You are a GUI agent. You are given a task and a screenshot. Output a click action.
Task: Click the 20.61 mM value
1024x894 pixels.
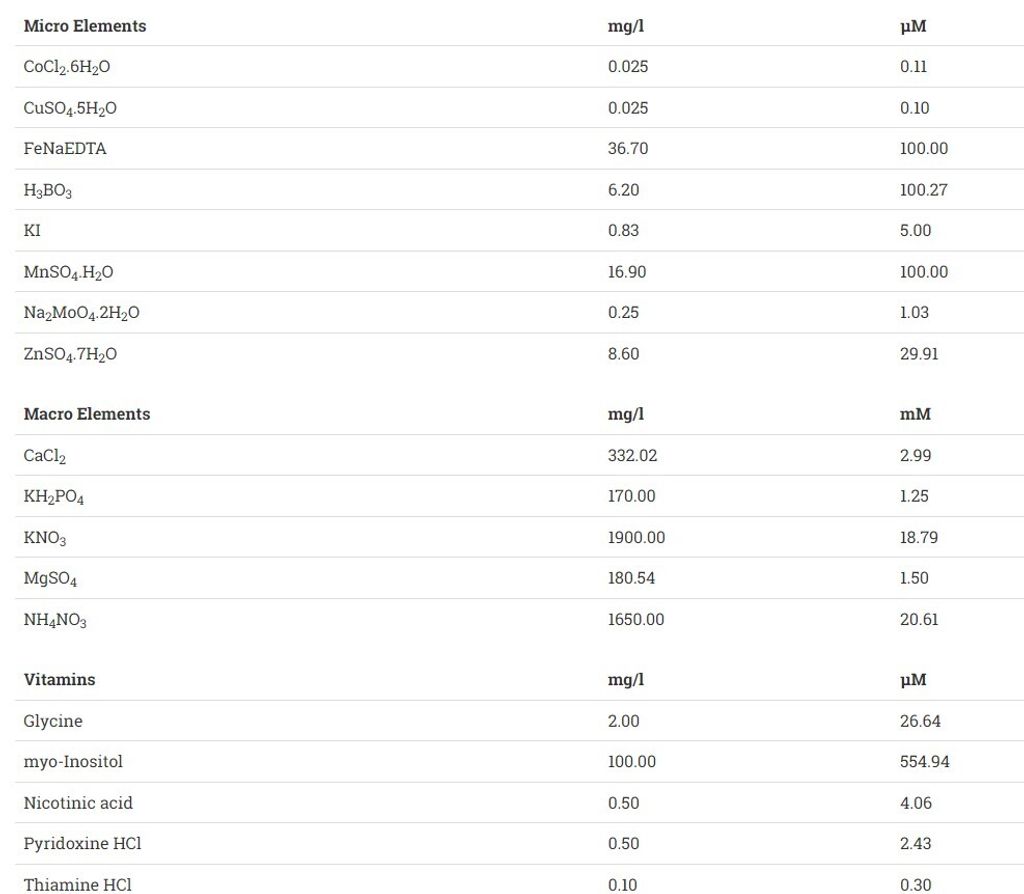point(919,620)
